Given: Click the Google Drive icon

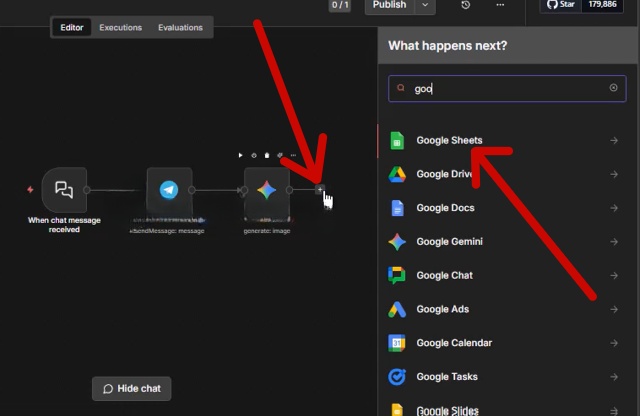Looking at the screenshot, I should [397, 174].
